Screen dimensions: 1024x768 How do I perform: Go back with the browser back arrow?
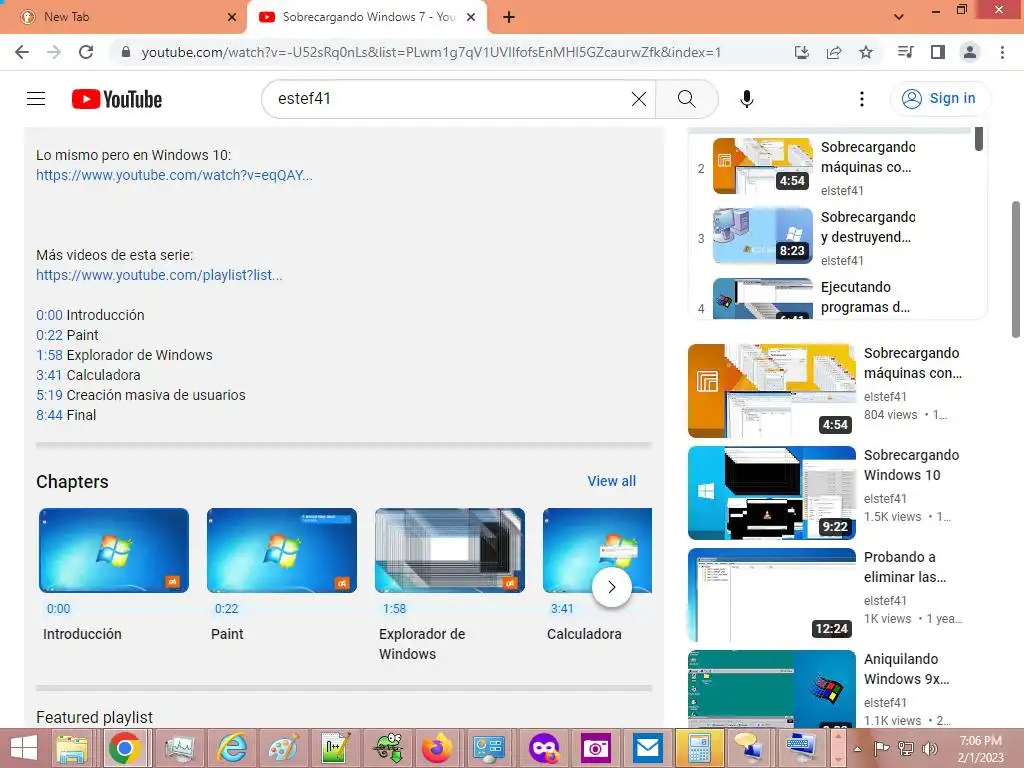(x=22, y=52)
